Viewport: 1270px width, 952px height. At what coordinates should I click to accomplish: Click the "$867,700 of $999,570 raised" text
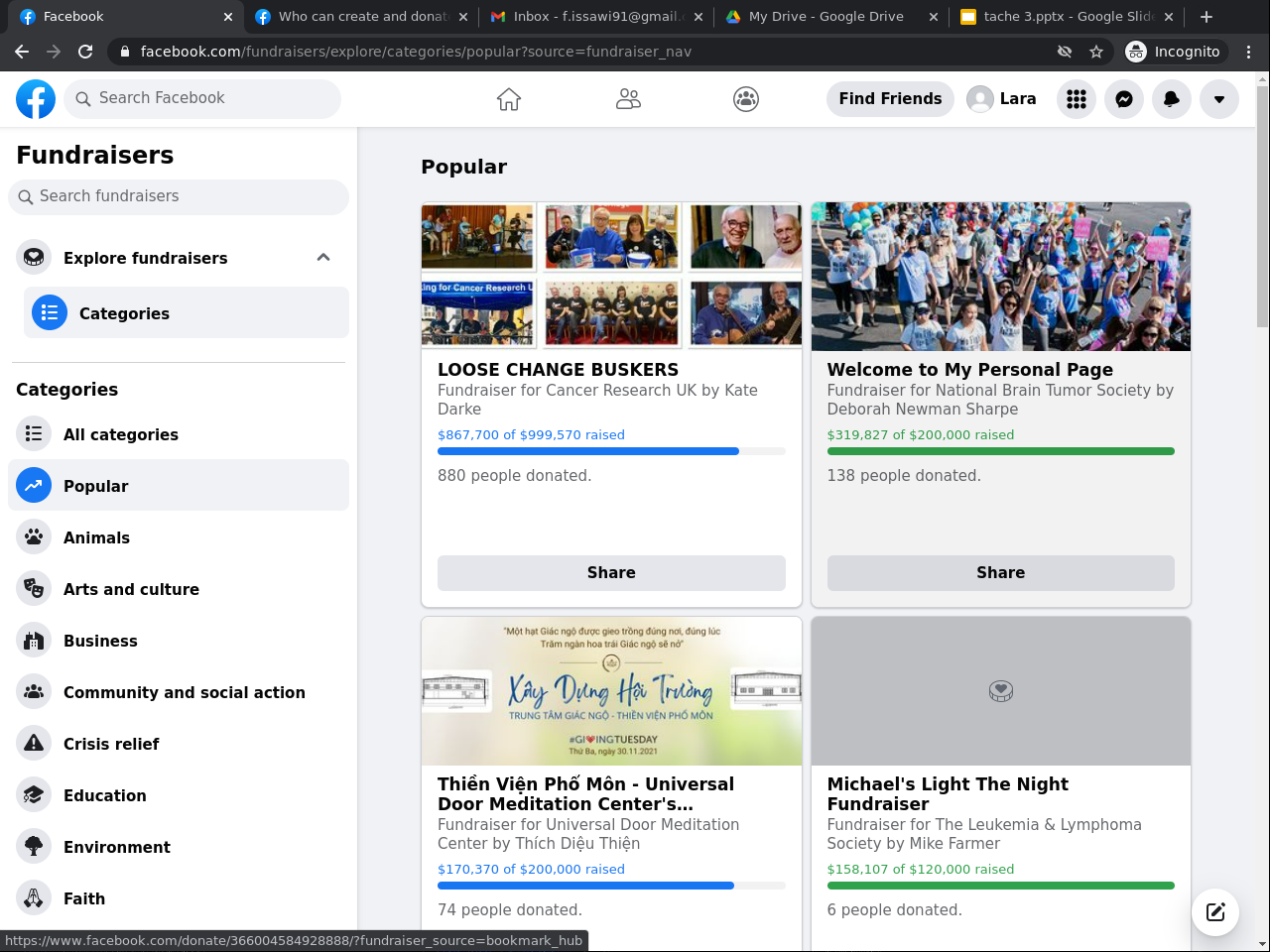pyautogui.click(x=531, y=435)
